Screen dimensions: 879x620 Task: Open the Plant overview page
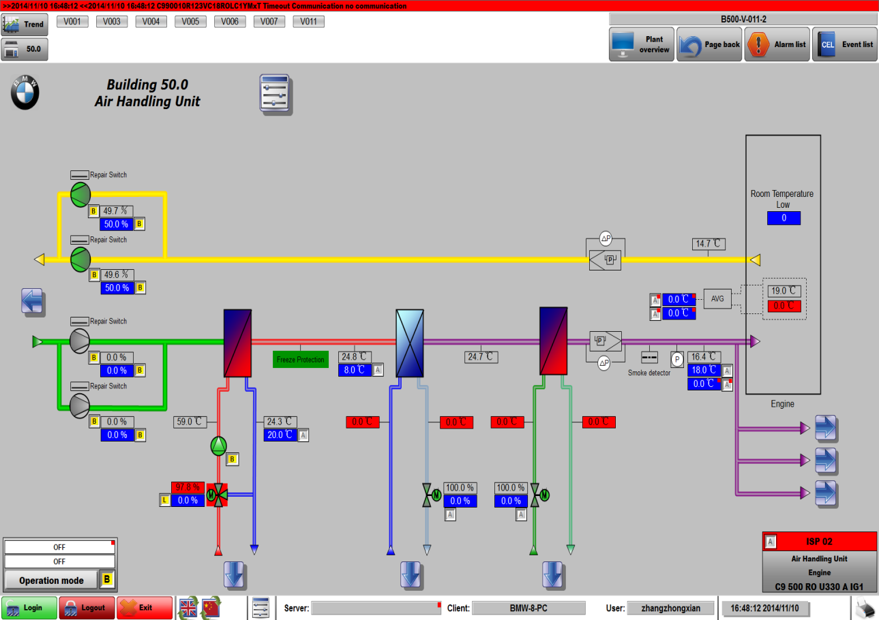click(x=641, y=44)
